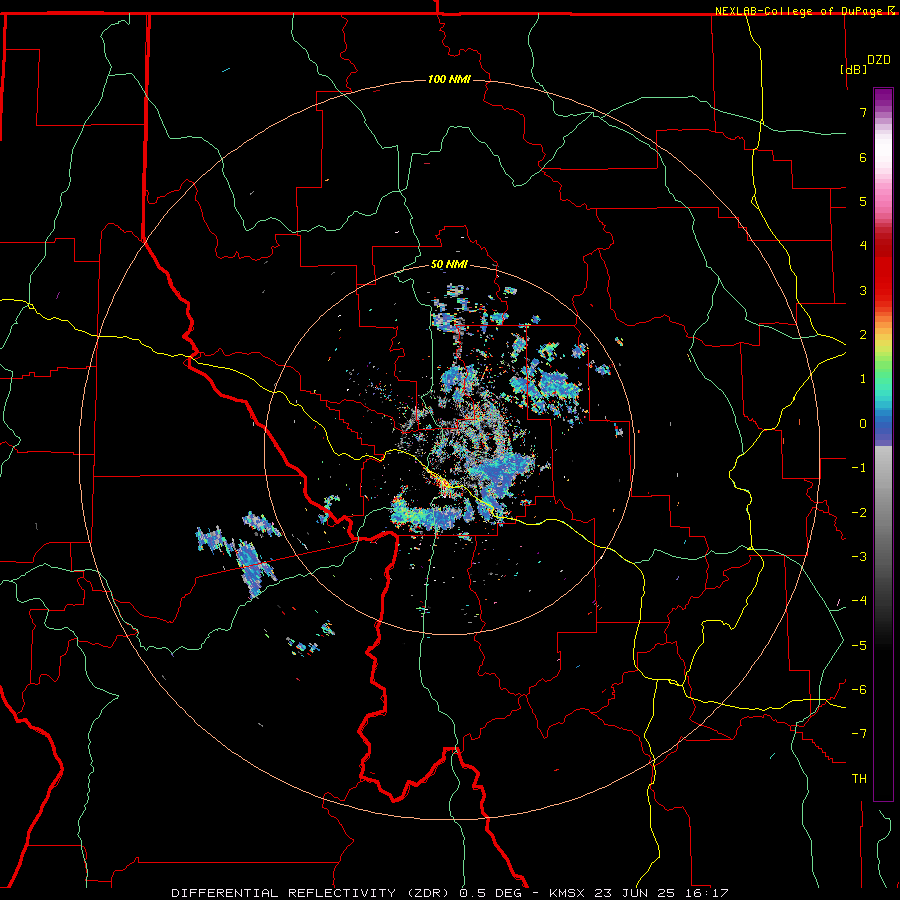Image resolution: width=900 pixels, height=900 pixels.
Task: Click the scale label '-1'
Action: 859,468
